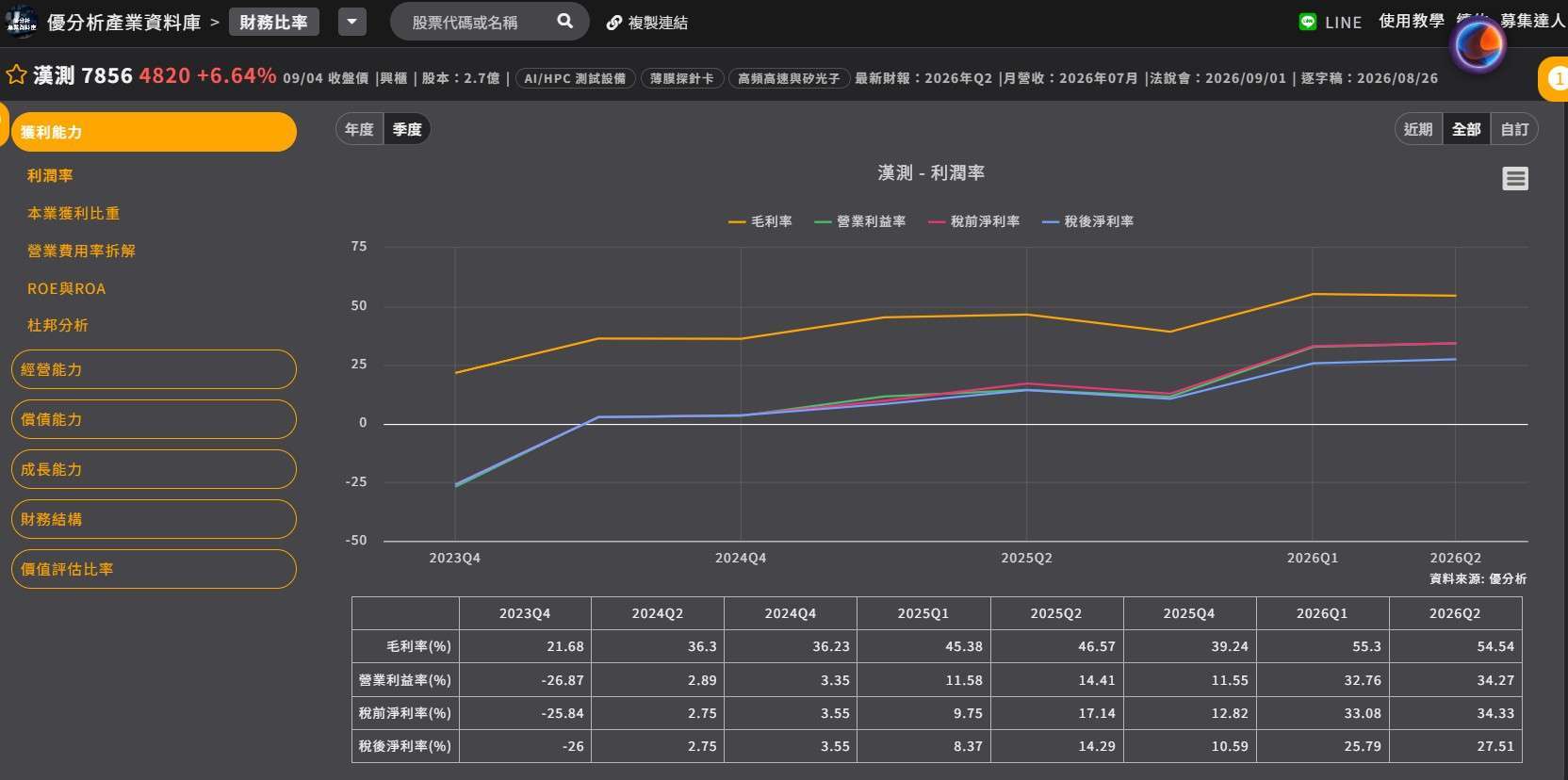Screen dimensions: 1568x780
Task: Click the 高頻高速與矽光子 tag
Action: (789, 78)
